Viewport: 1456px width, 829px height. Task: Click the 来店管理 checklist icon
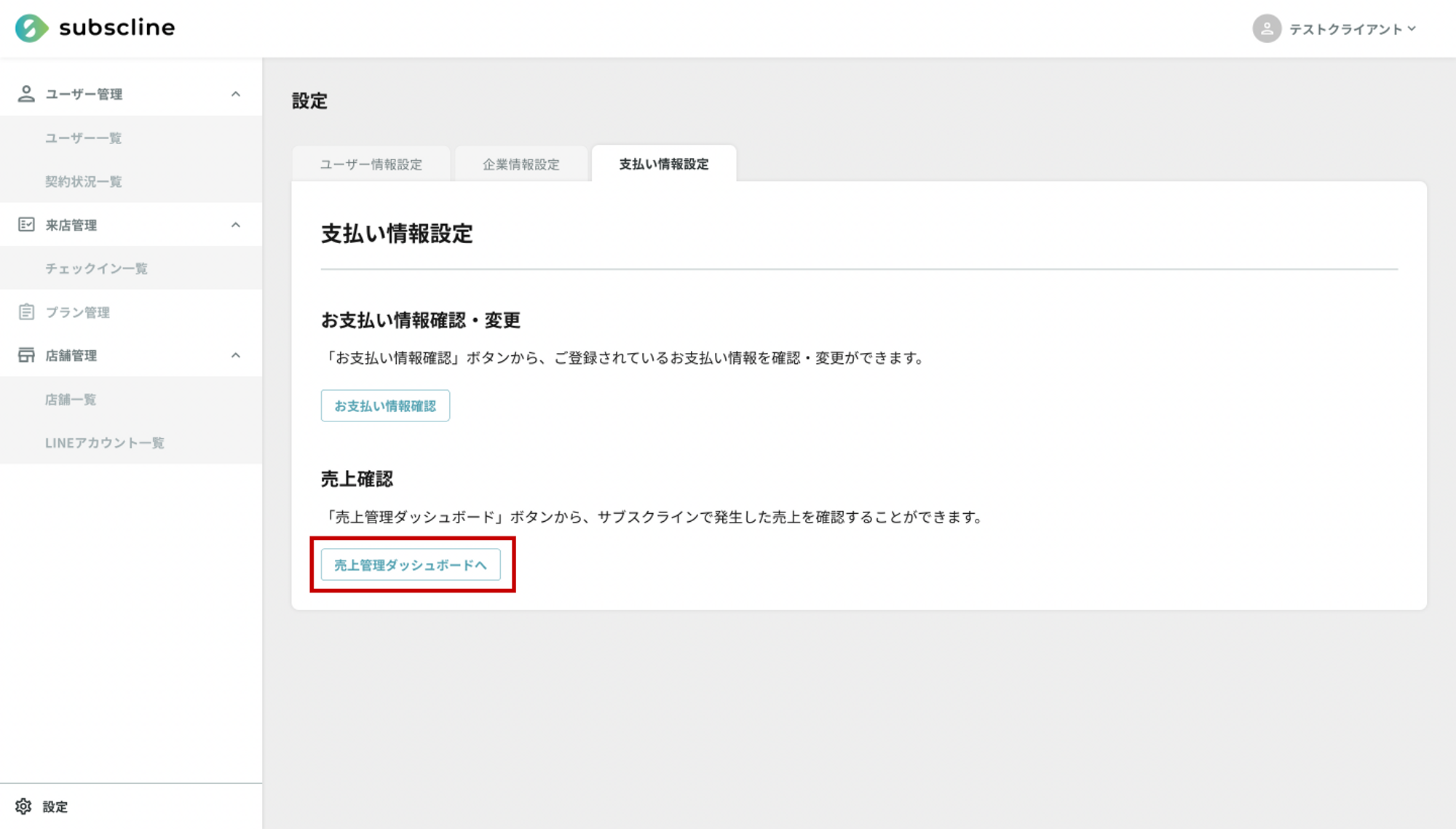click(26, 225)
